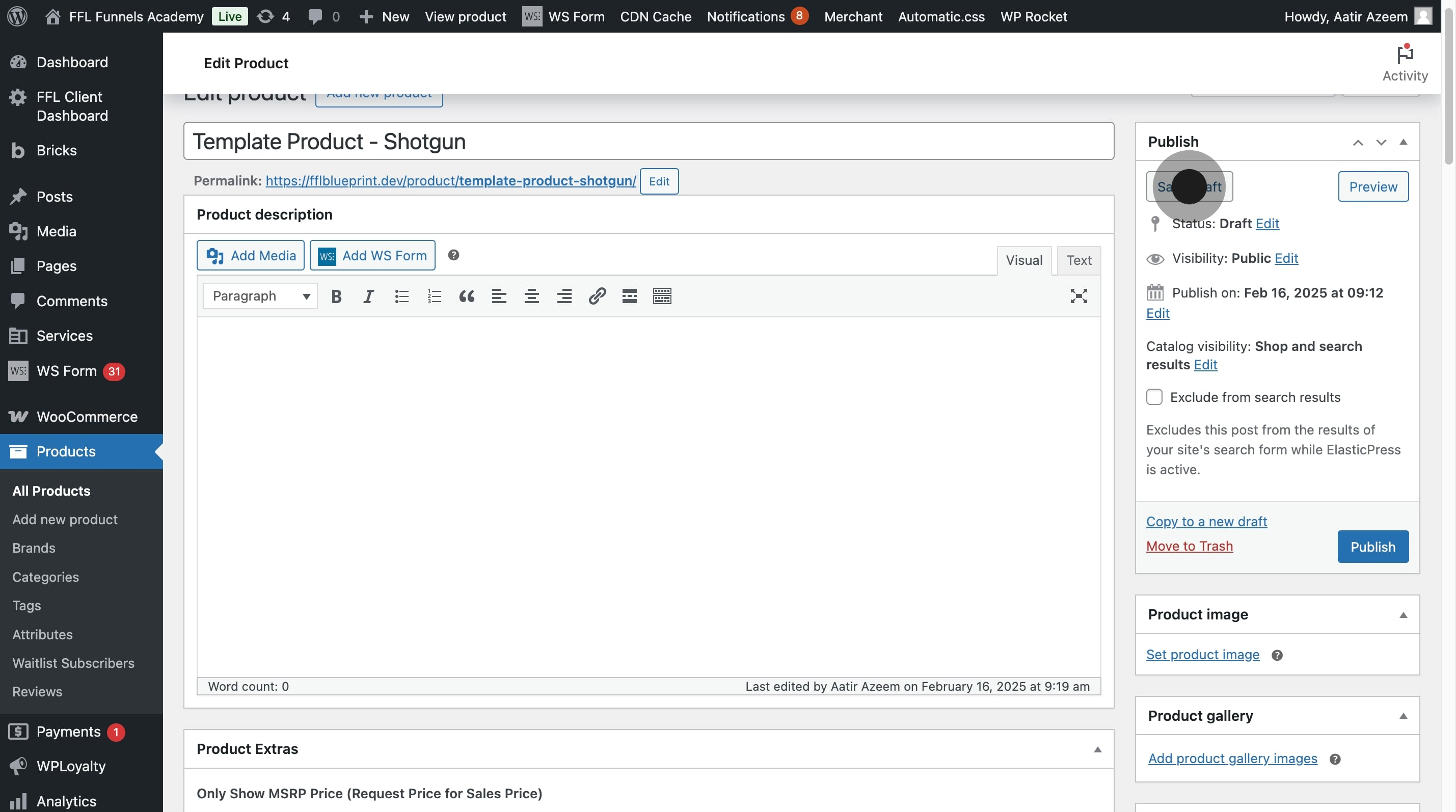Create a numbered list in editor
The width and height of the screenshot is (1456, 812).
pyautogui.click(x=434, y=296)
